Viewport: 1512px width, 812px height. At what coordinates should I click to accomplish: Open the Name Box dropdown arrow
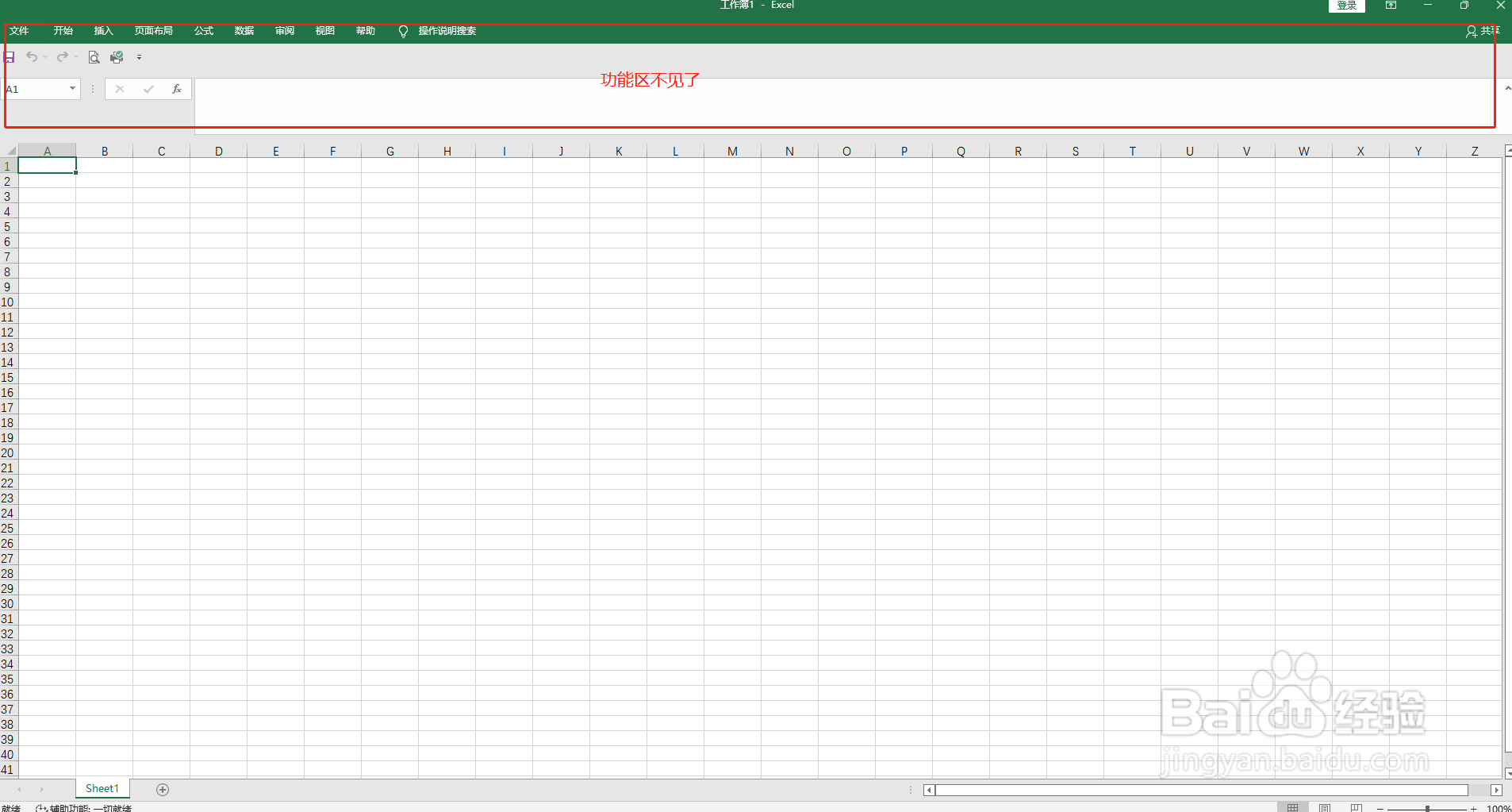(72, 89)
